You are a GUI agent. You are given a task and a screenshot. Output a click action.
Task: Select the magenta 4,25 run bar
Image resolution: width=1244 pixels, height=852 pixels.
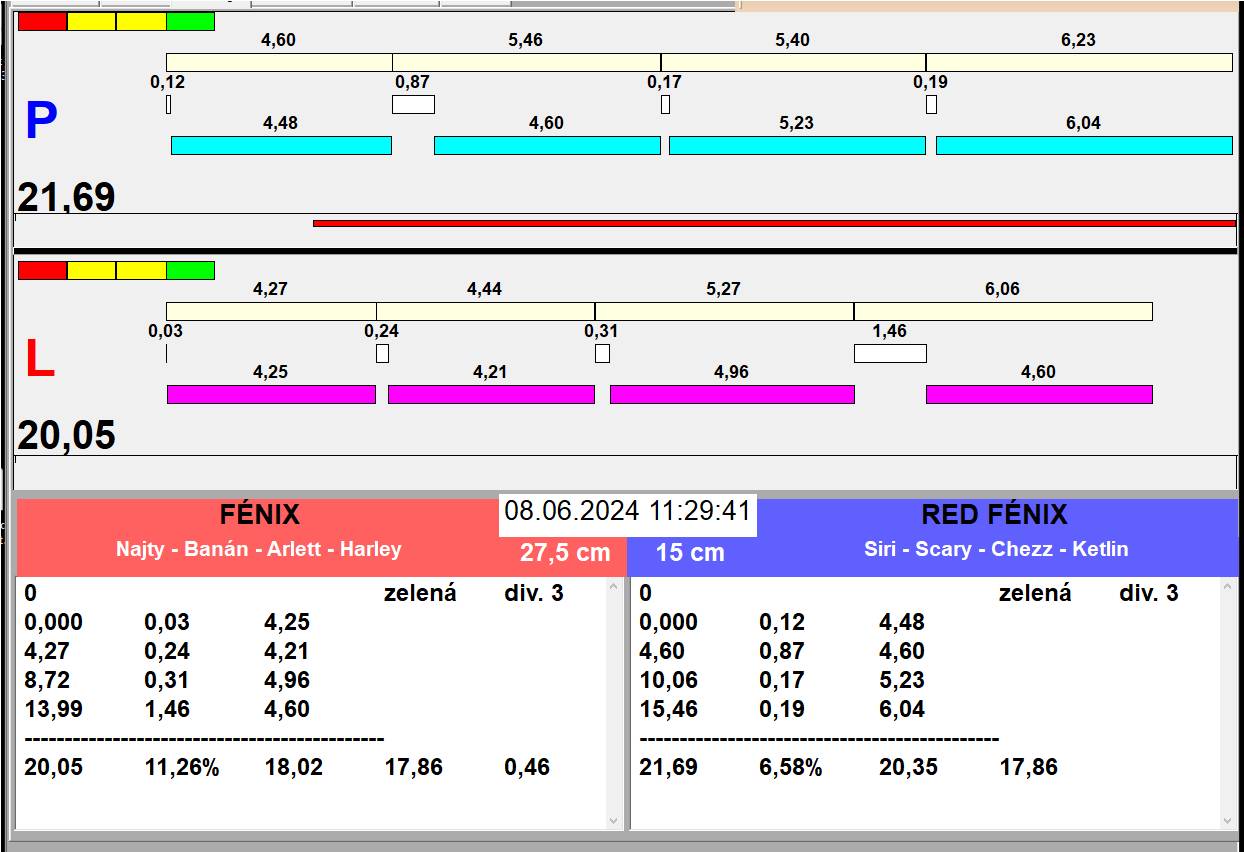pos(271,394)
